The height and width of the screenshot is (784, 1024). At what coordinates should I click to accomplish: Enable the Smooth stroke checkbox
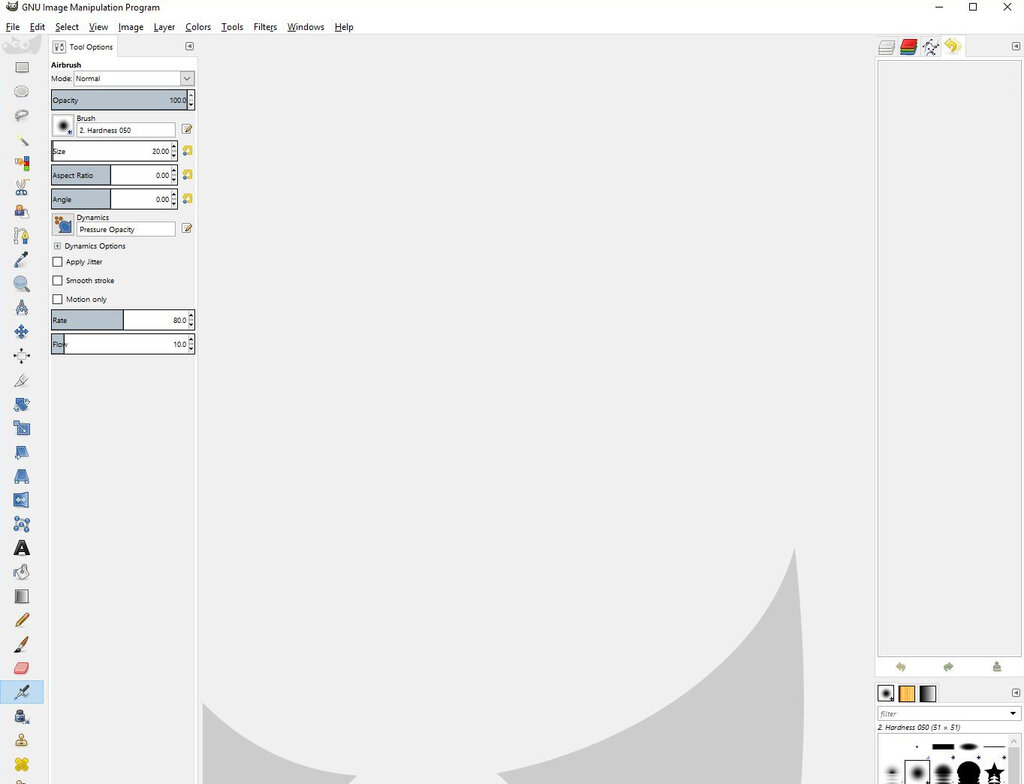pyautogui.click(x=57, y=280)
